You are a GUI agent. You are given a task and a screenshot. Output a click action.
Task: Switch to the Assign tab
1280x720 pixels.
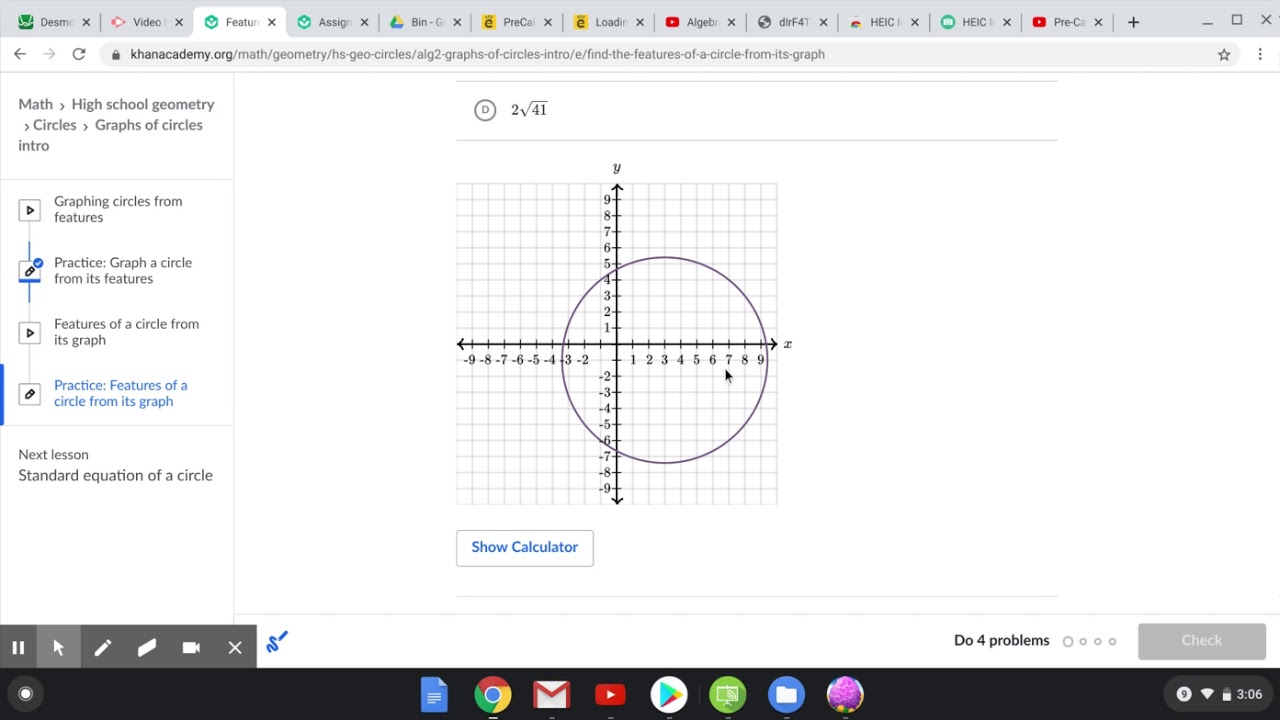(332, 22)
